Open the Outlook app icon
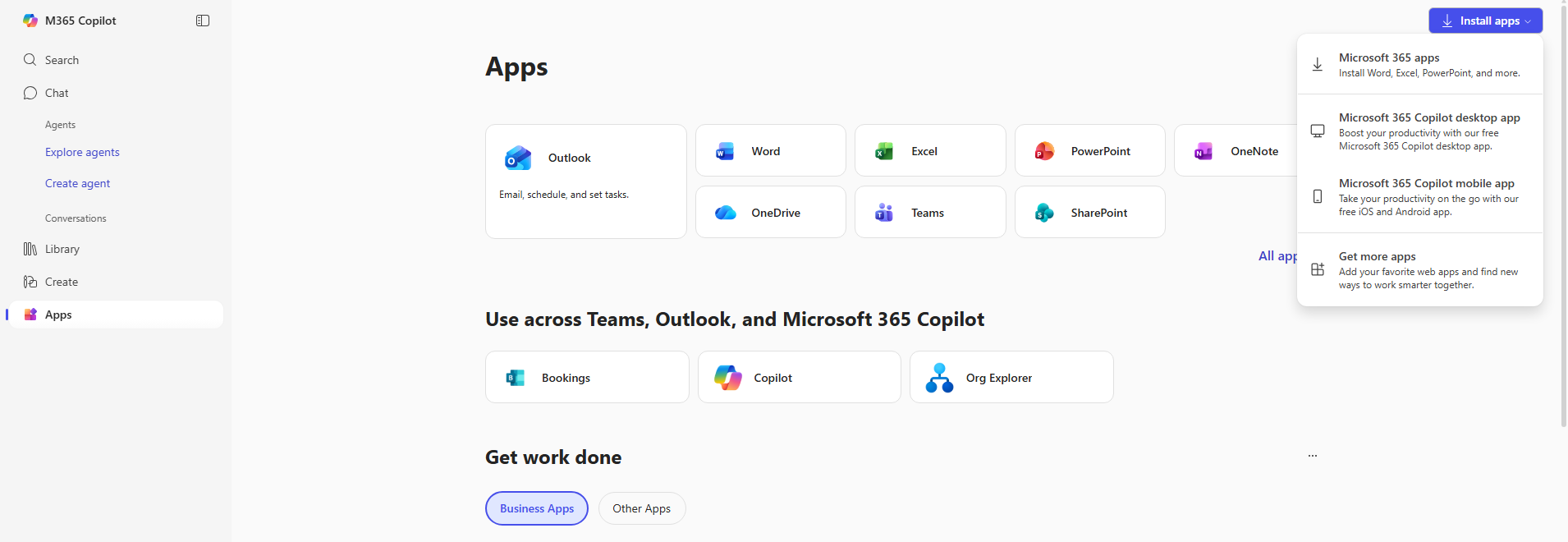 [518, 158]
